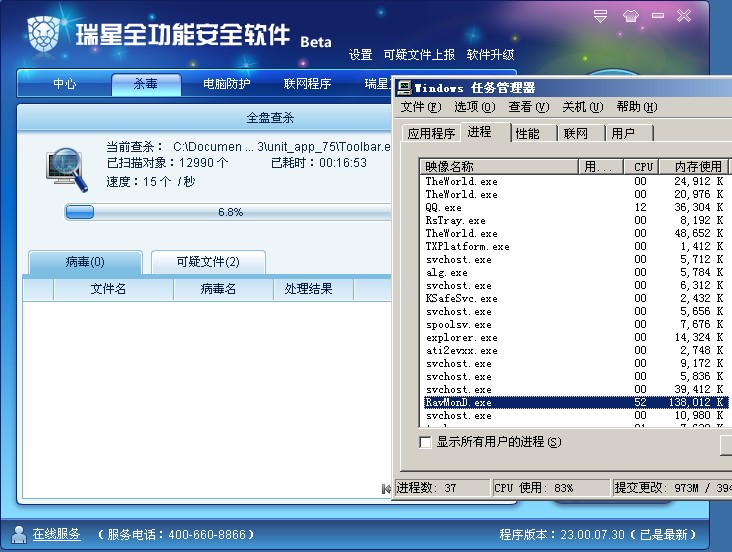Select the TXPlatform.exe process row

[574, 247]
